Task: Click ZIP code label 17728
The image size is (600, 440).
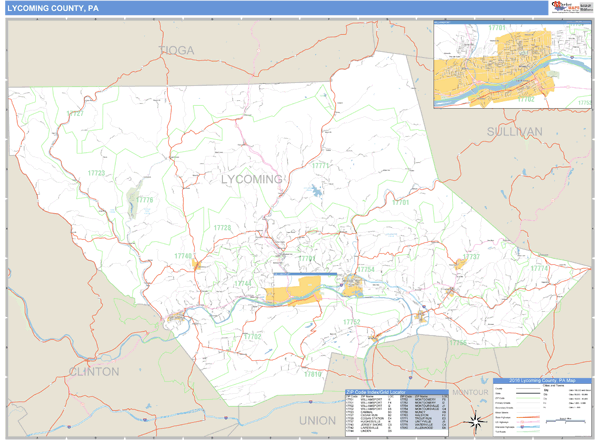Action: click(x=222, y=228)
